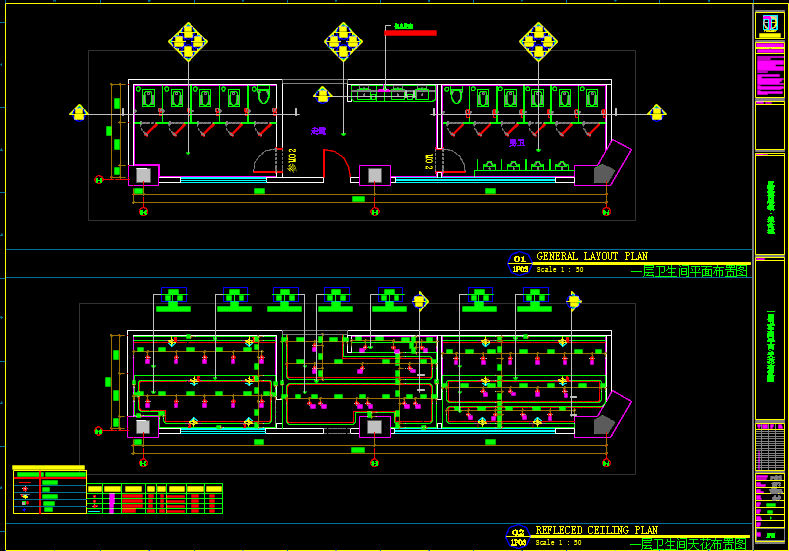Screen dimensions: 789x551
Task: Click the gray and red square symbol in legend
Action: (25, 503)
